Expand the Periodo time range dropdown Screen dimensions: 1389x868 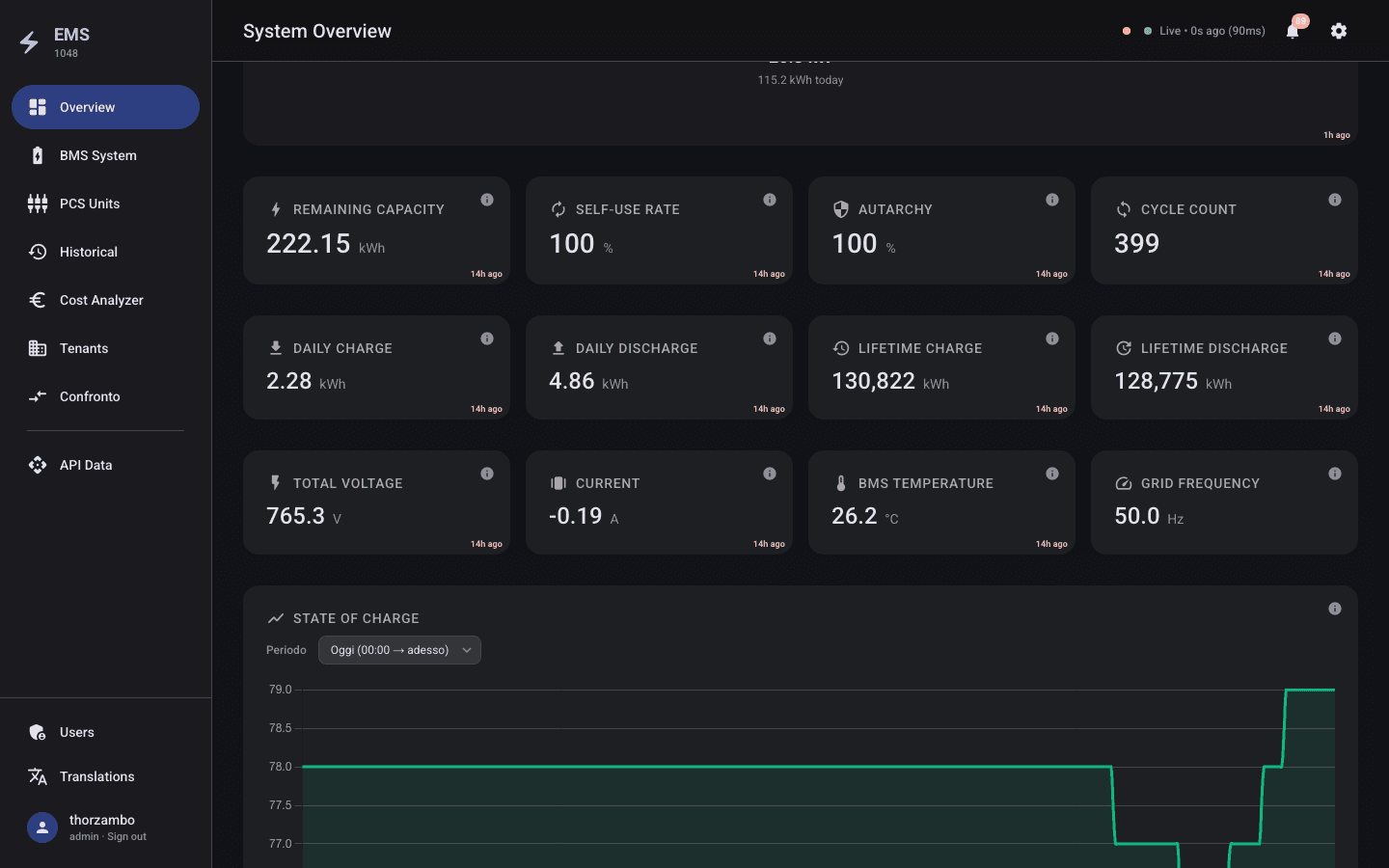(x=399, y=650)
